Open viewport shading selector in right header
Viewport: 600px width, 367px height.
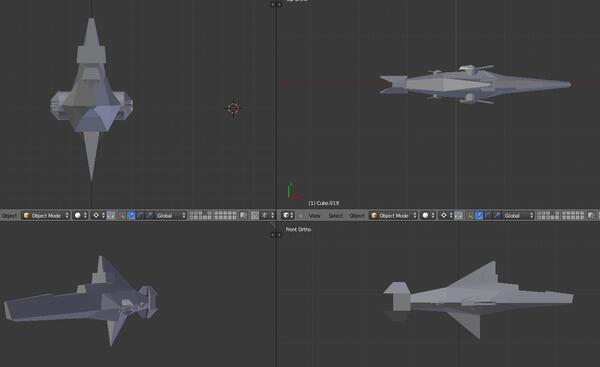(428, 216)
